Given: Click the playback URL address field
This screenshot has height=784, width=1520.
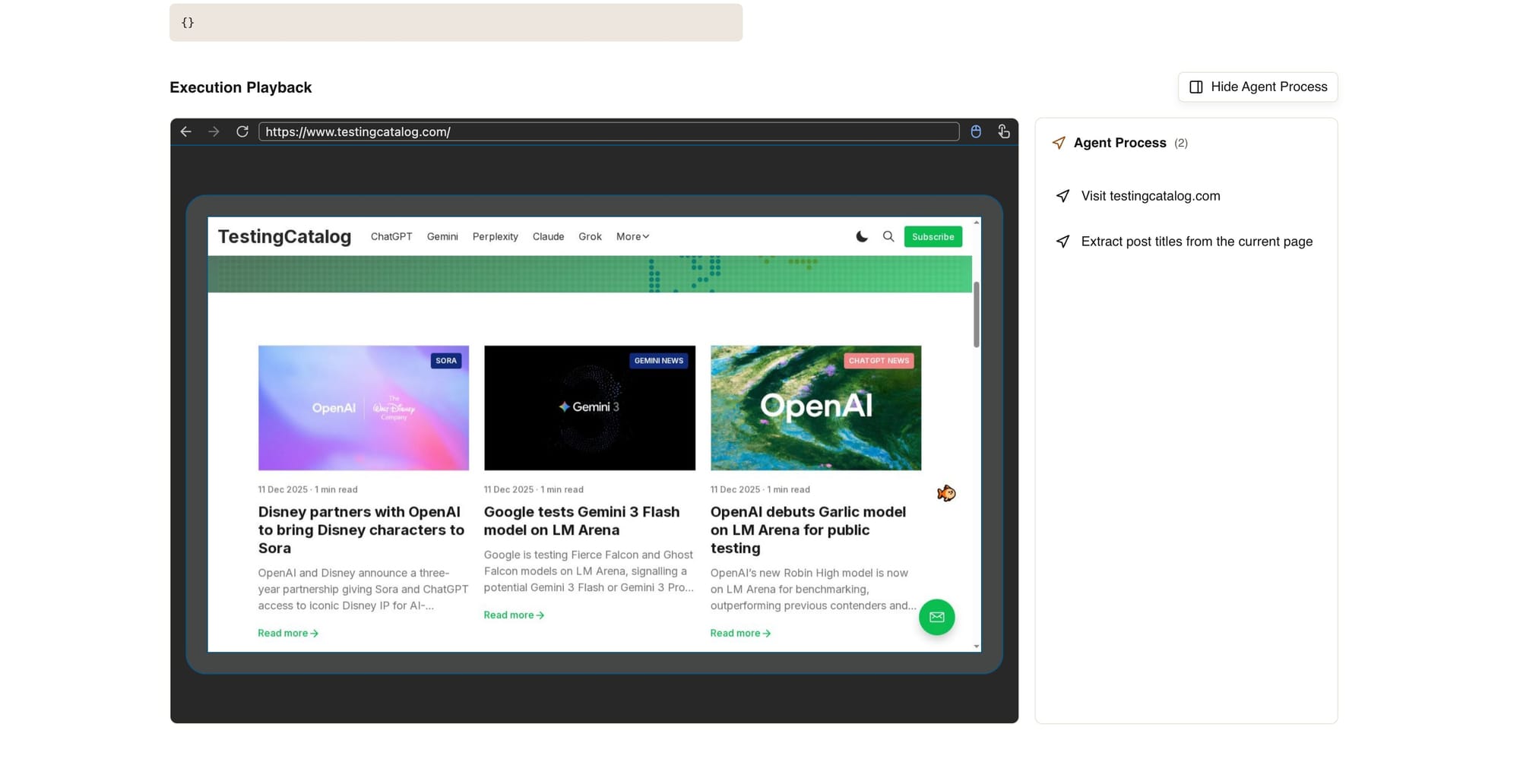Looking at the screenshot, I should (608, 131).
